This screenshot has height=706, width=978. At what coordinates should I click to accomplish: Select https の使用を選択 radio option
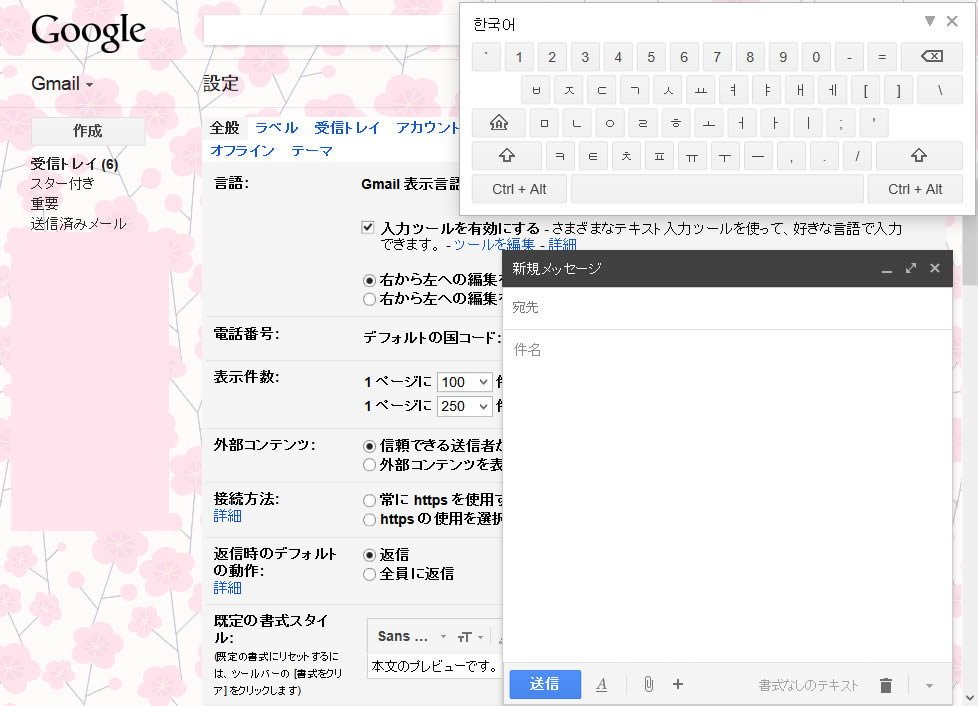(x=369, y=520)
